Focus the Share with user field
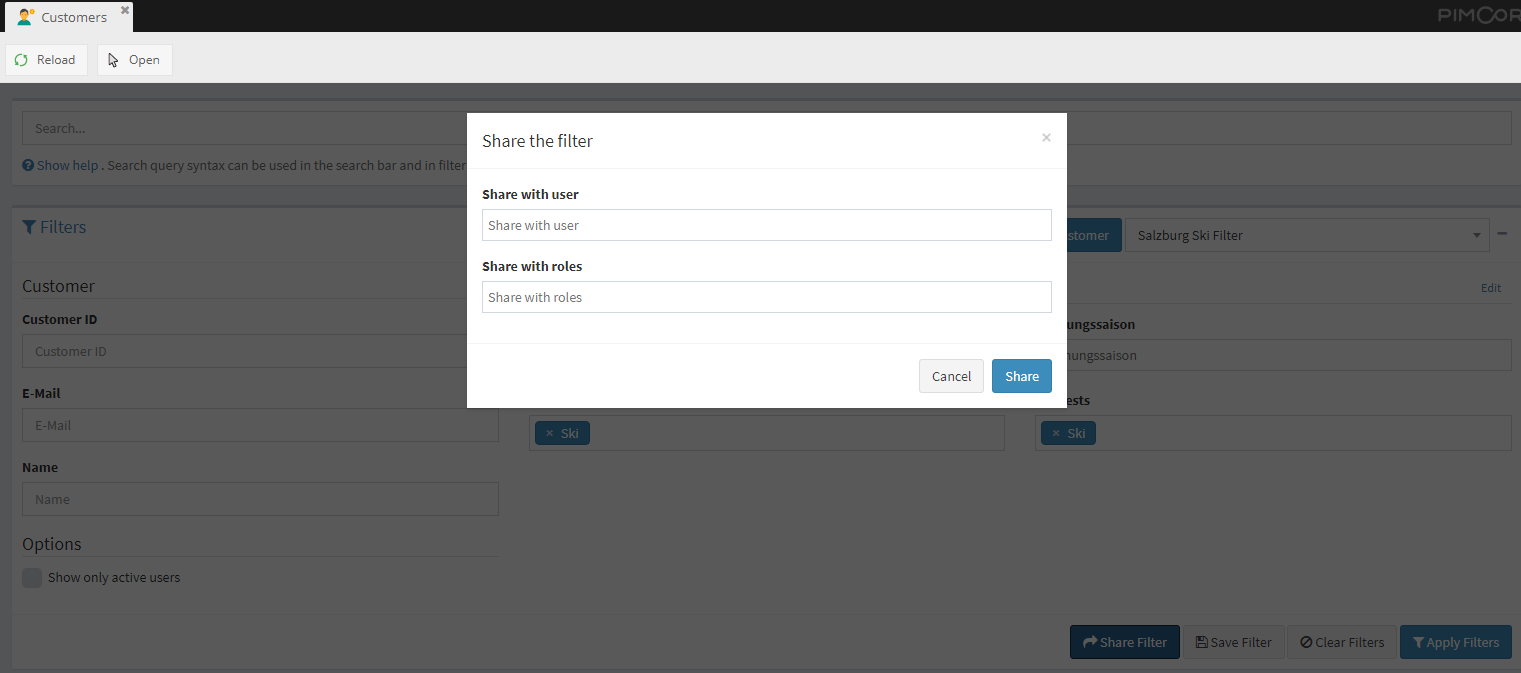 [x=766, y=225]
